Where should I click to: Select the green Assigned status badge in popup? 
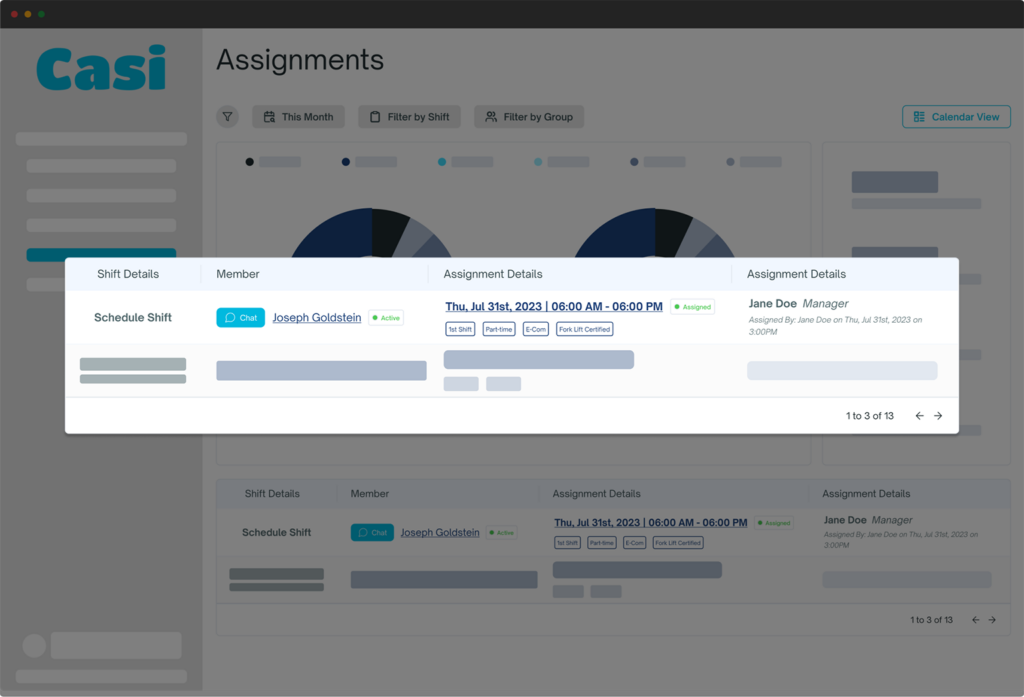[692, 307]
